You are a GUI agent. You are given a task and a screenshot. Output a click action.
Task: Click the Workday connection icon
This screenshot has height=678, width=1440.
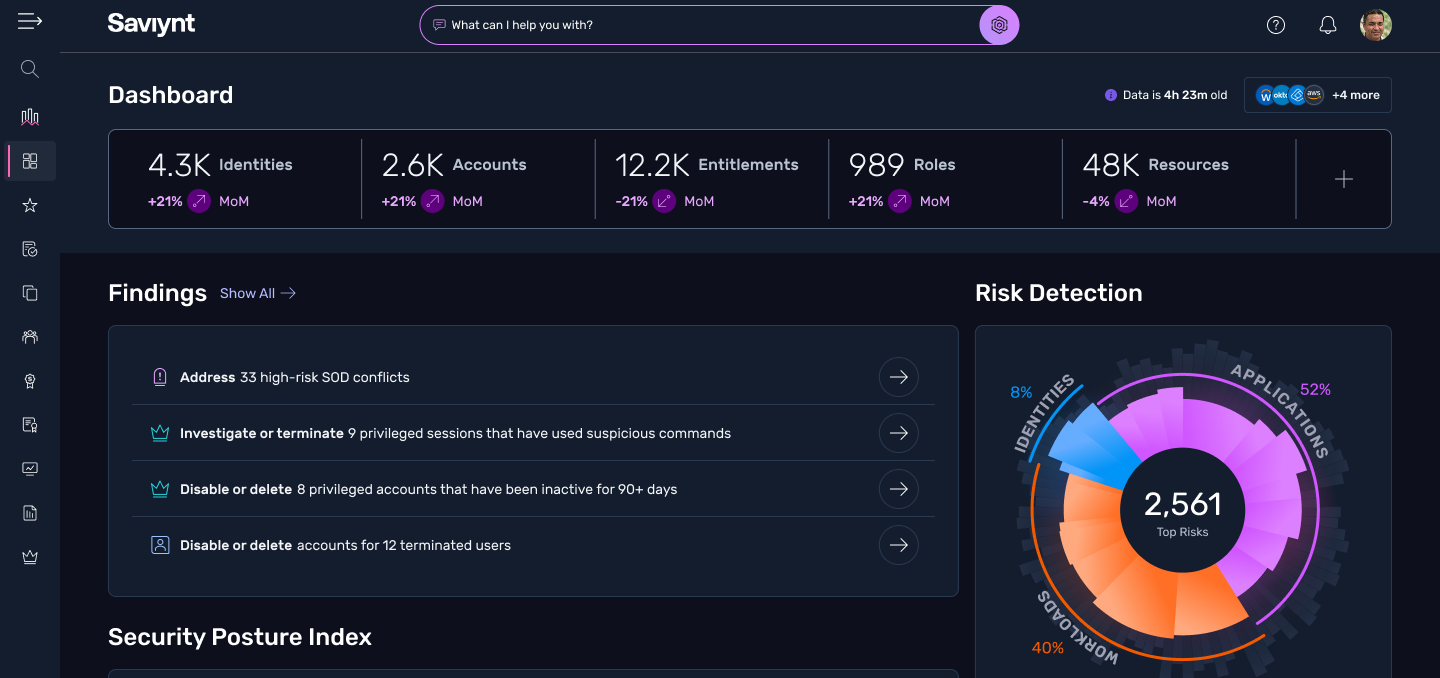(1266, 95)
